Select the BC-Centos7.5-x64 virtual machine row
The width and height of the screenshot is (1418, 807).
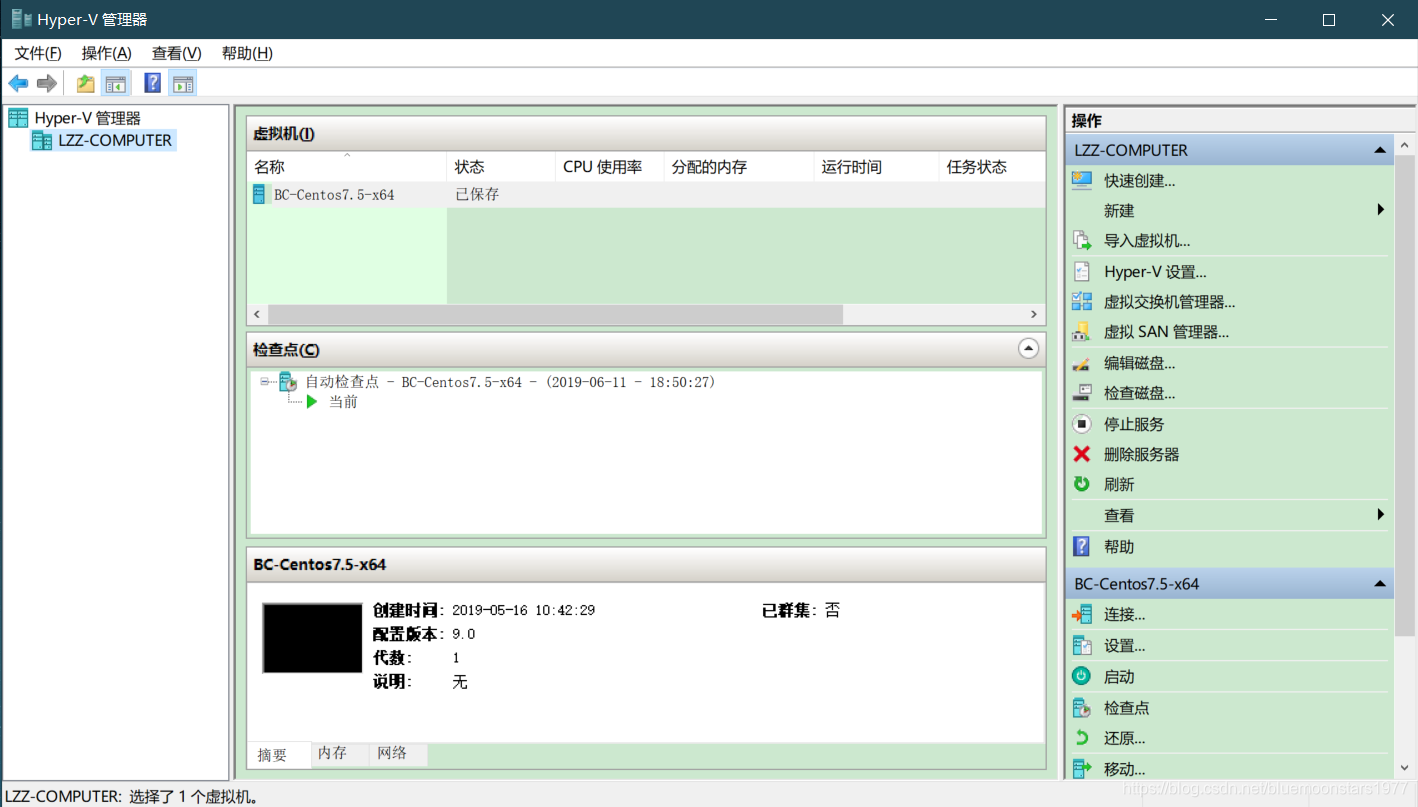[x=646, y=195]
